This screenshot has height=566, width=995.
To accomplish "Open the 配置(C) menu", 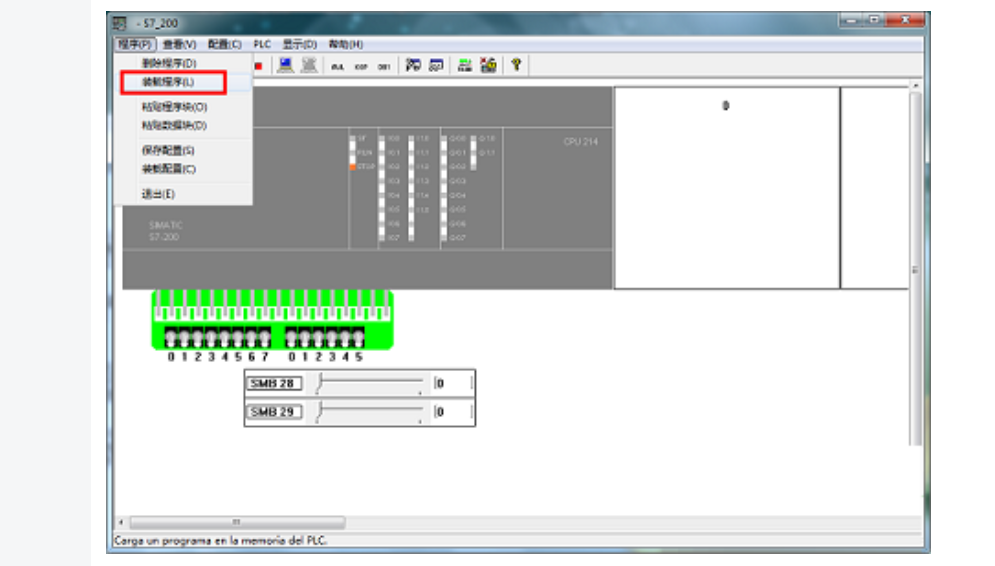I will pyautogui.click(x=225, y=44).
